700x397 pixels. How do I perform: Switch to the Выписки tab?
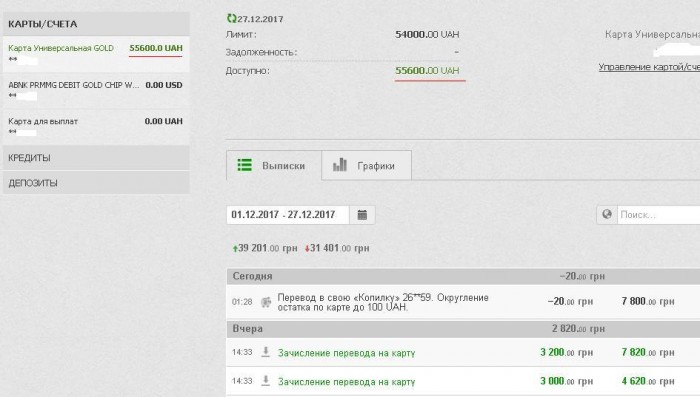coord(274,165)
